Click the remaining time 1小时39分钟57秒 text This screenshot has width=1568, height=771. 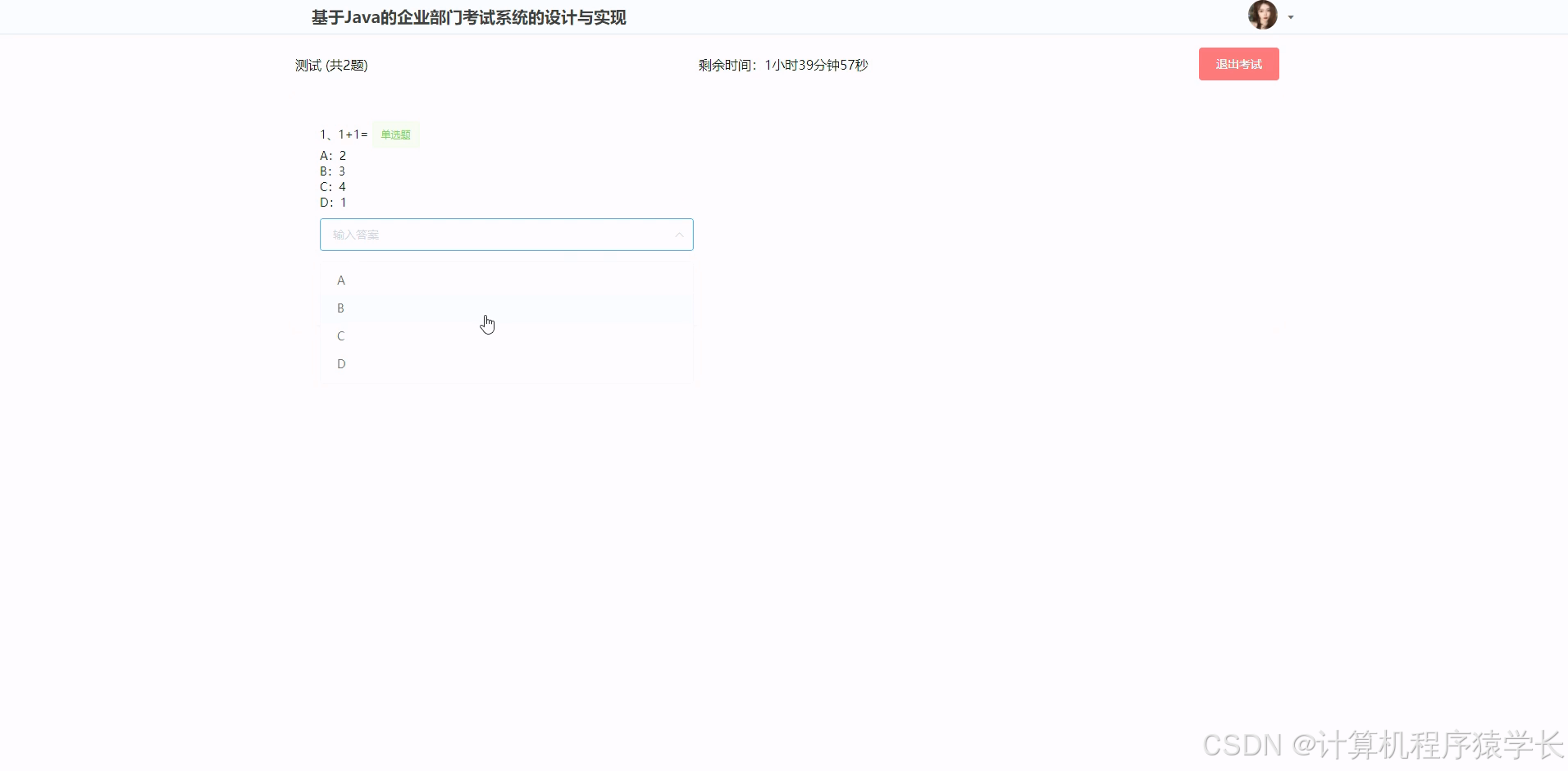point(816,65)
